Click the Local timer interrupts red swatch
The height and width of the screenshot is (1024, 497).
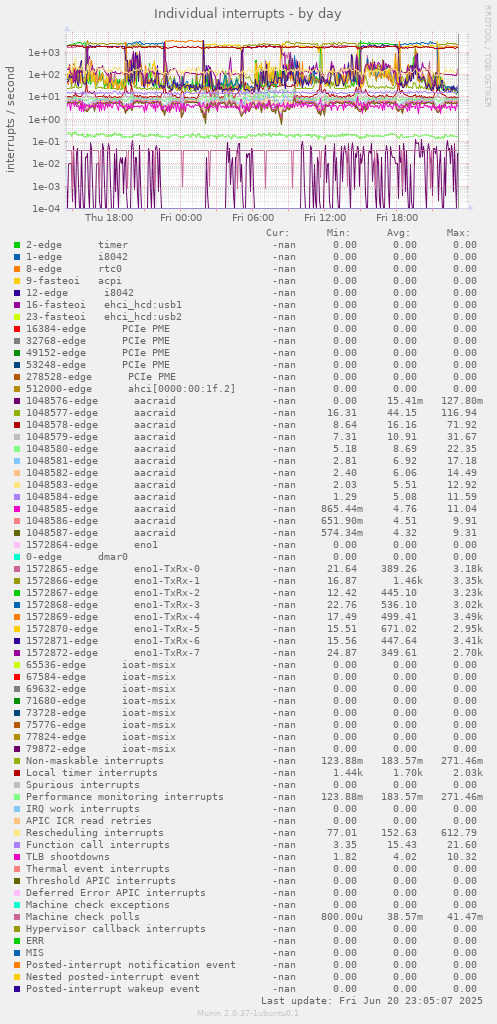(17, 773)
